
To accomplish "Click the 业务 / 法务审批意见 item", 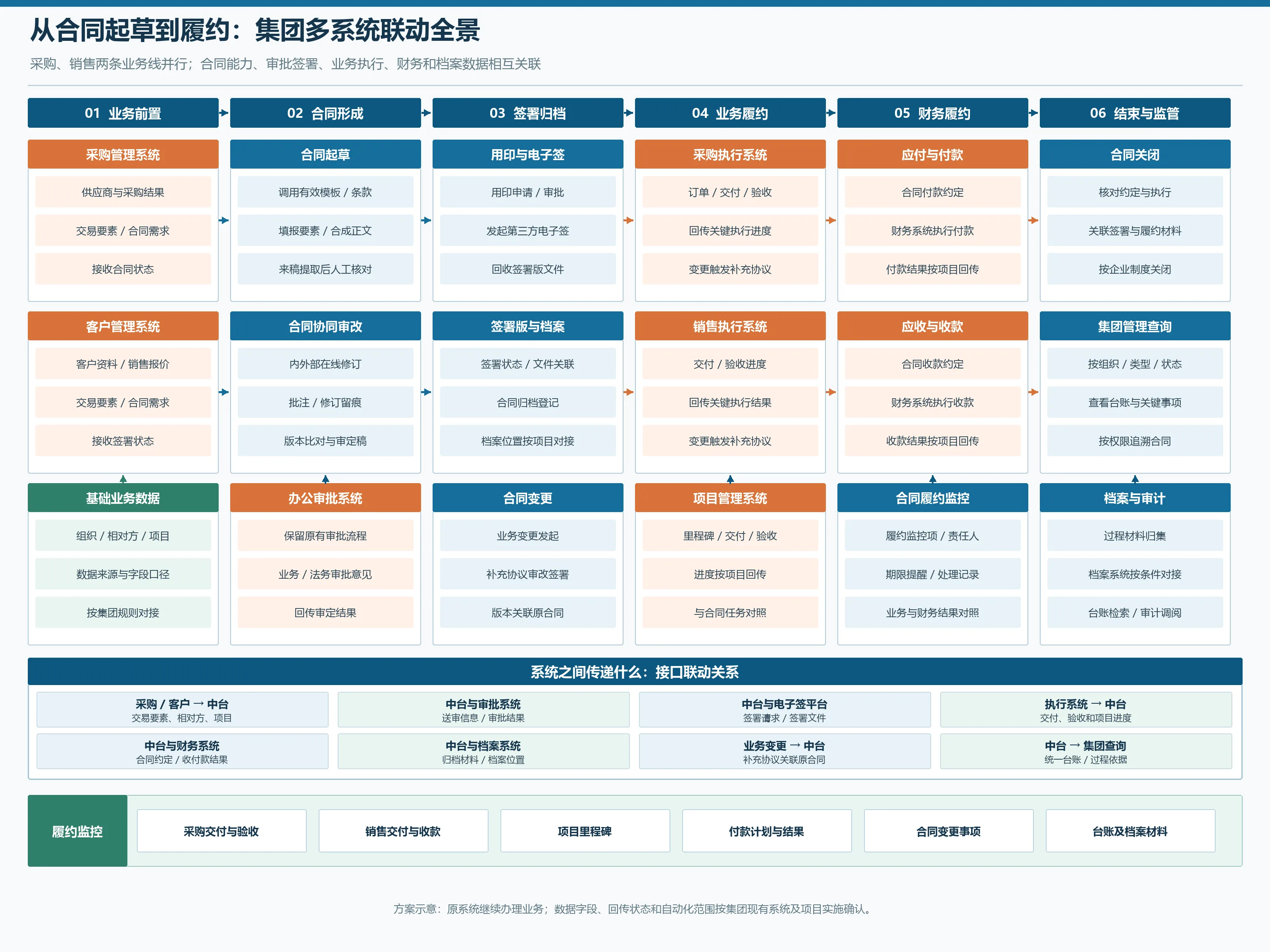I will pos(325,574).
